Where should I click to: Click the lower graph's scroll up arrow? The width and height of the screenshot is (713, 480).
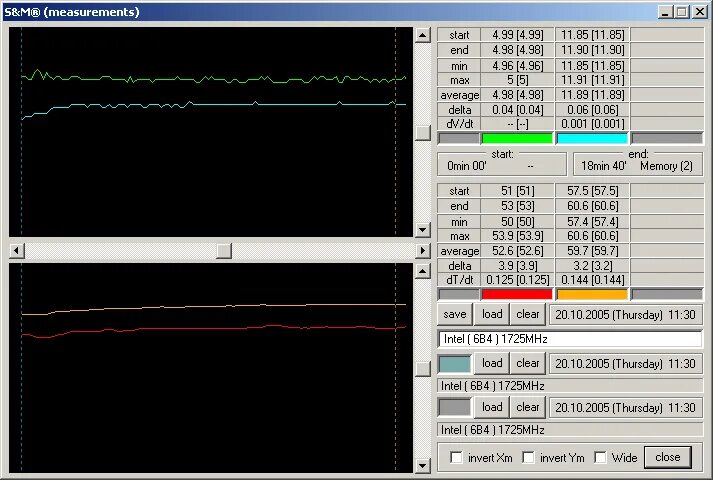tap(423, 271)
